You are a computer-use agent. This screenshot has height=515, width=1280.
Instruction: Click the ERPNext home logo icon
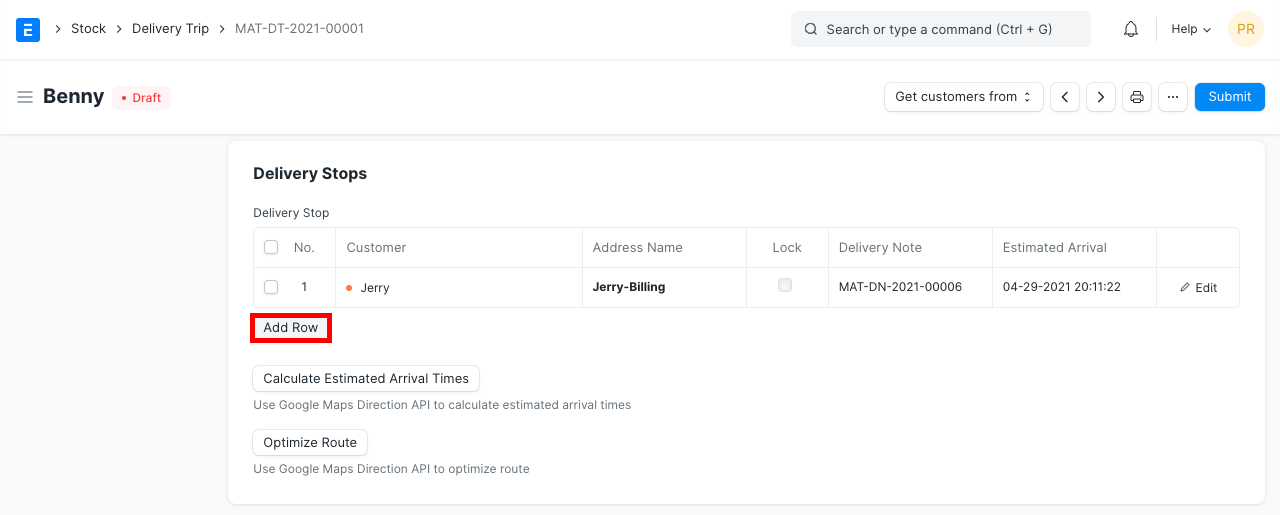[x=28, y=29]
